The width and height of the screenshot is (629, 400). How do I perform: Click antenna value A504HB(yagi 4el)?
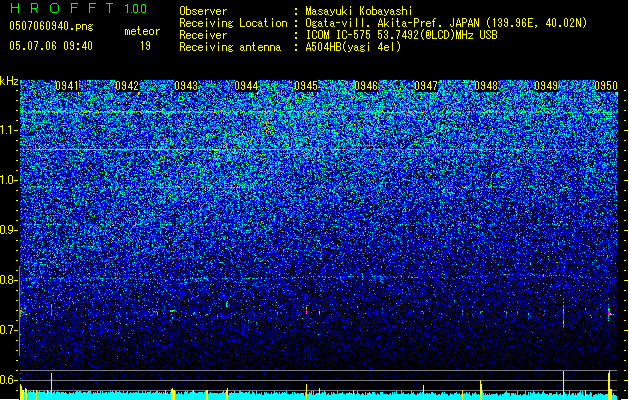(353, 47)
